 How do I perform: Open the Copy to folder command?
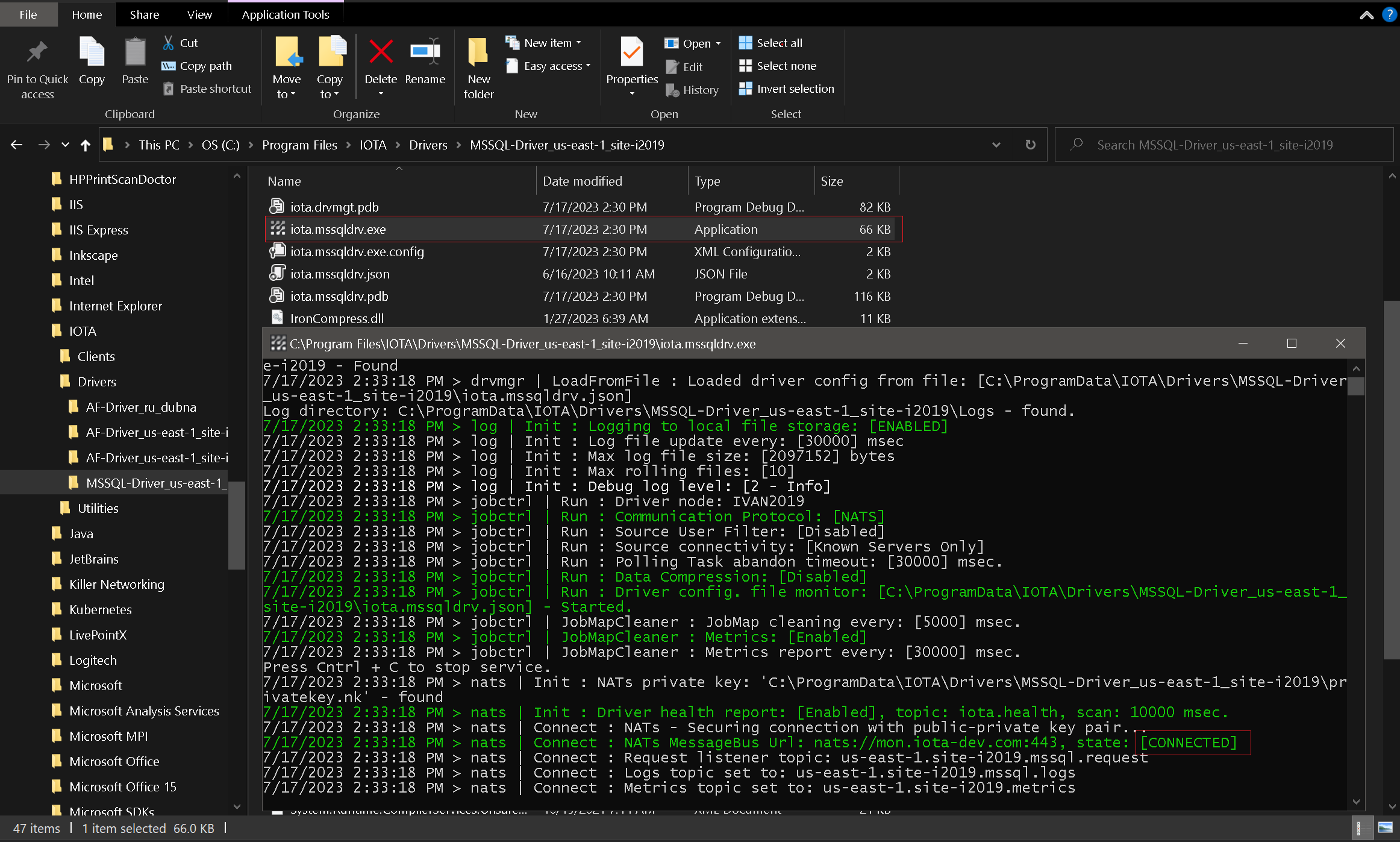(x=330, y=67)
